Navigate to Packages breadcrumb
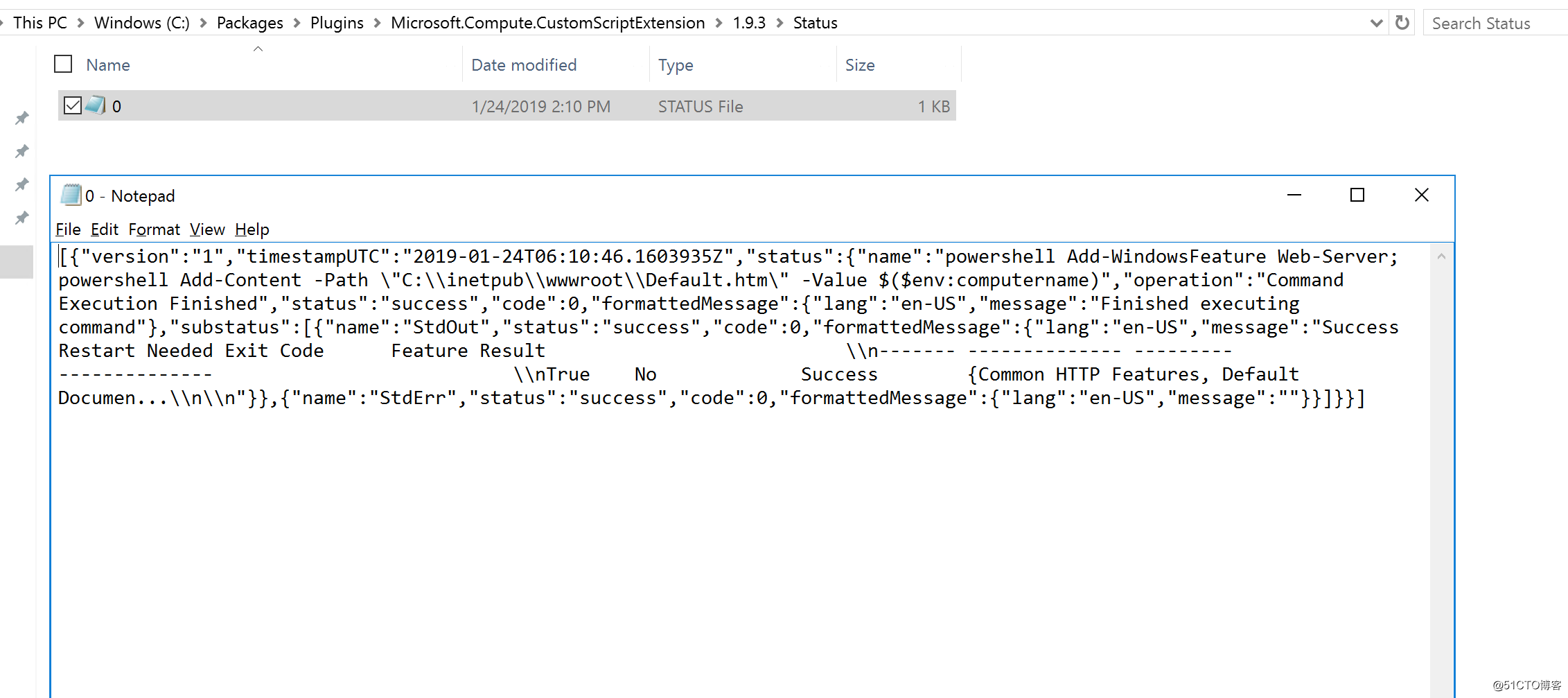The height and width of the screenshot is (698, 1568). click(x=250, y=23)
